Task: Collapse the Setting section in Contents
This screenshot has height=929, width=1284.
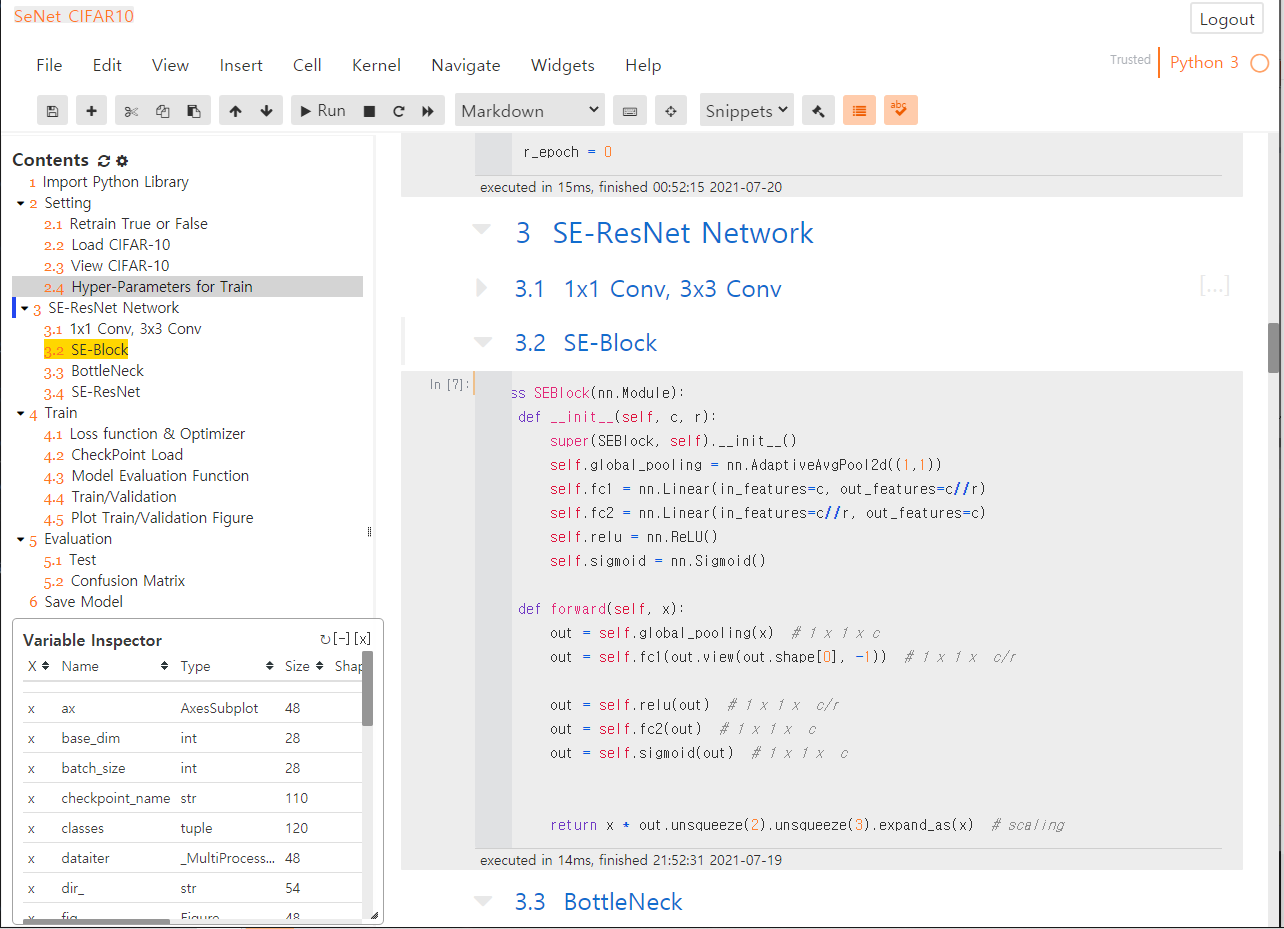Action: [21, 203]
